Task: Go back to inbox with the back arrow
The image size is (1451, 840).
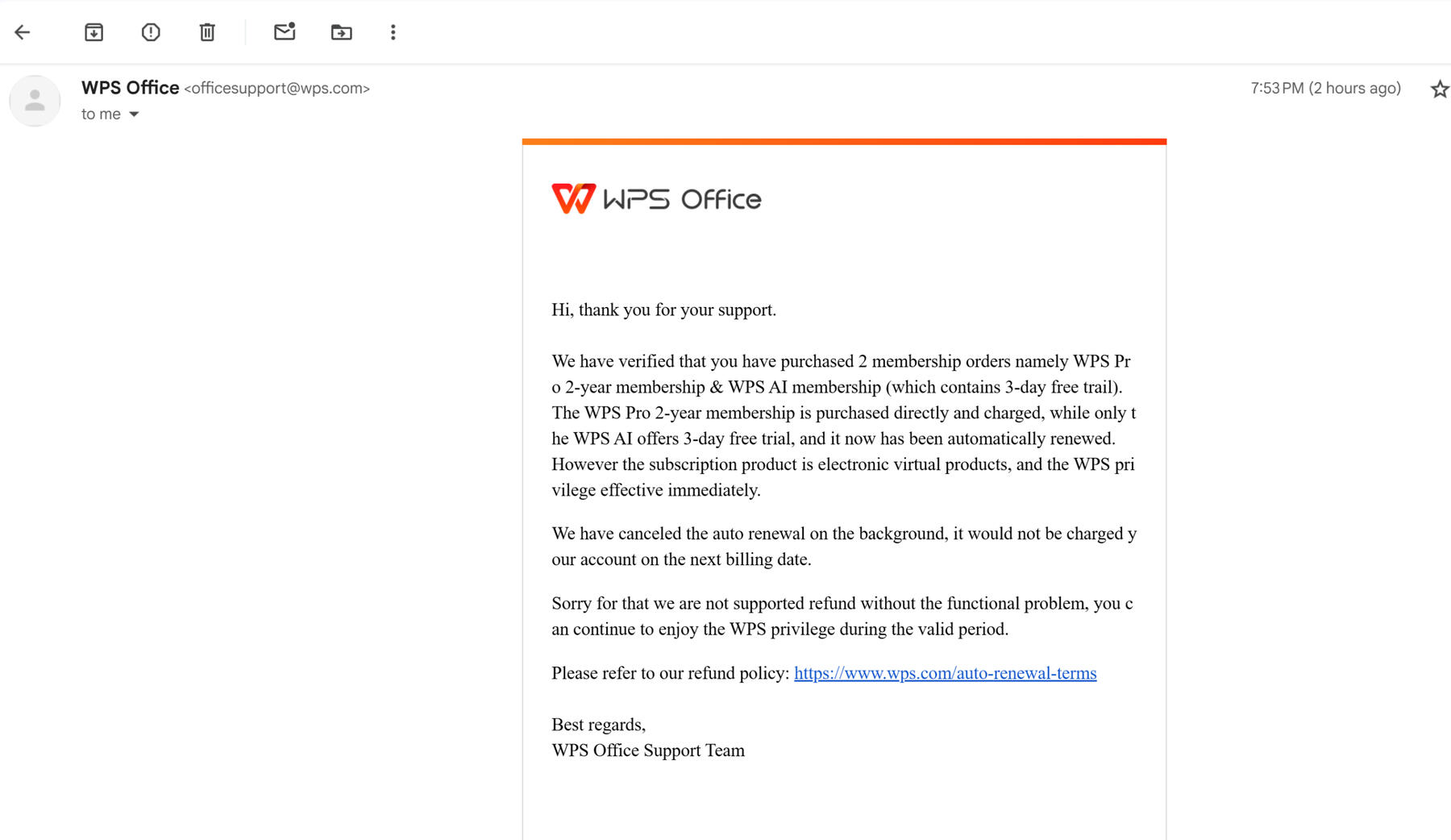Action: (x=23, y=32)
